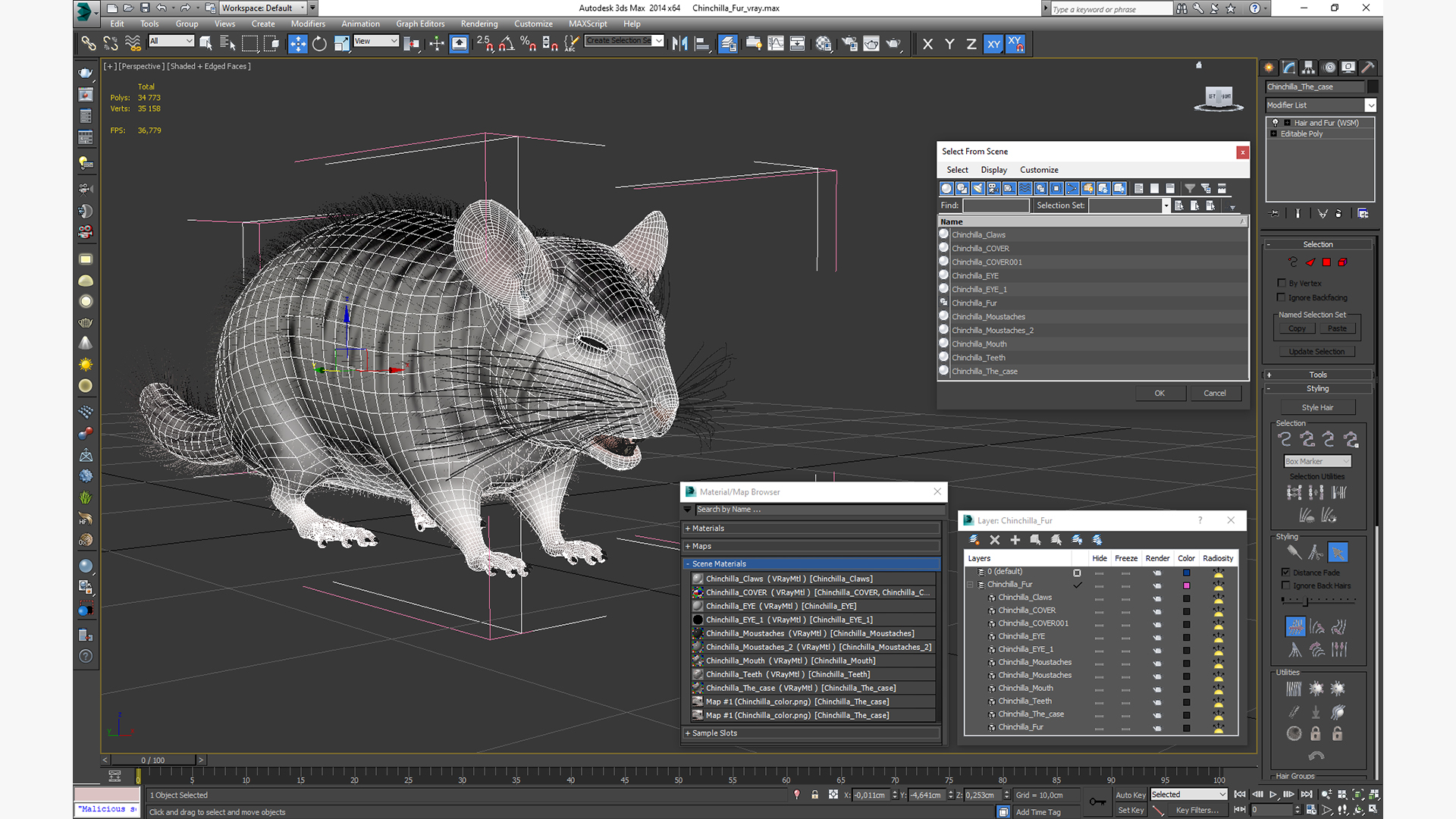Click the Style Hair button
Screen dimensions: 1456x819
coord(1316,407)
